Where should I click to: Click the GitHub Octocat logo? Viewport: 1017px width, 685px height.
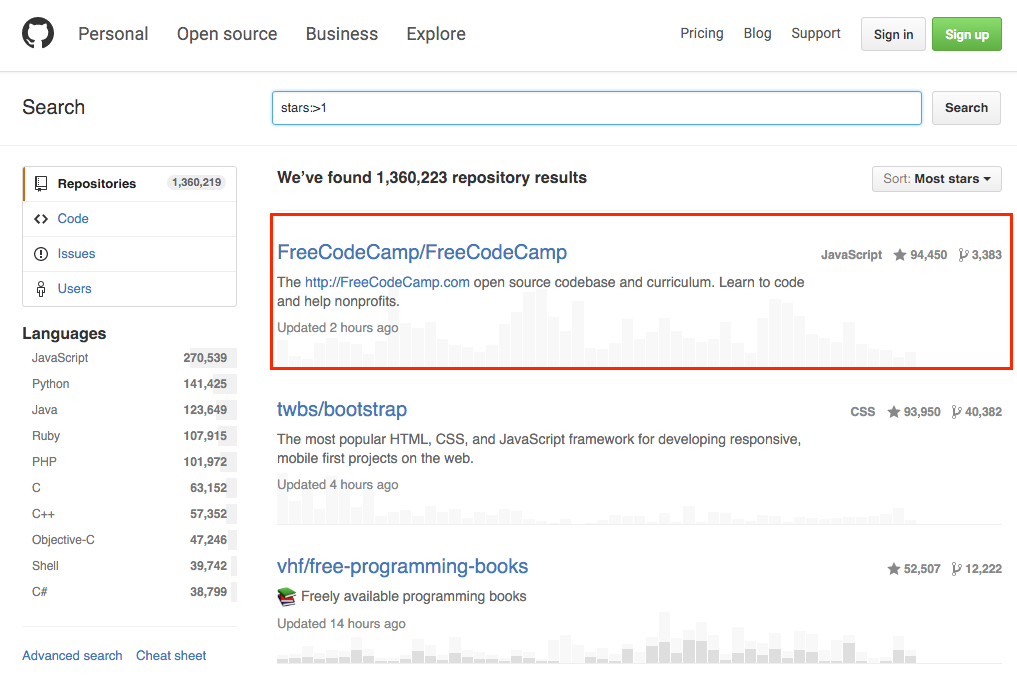(37, 33)
